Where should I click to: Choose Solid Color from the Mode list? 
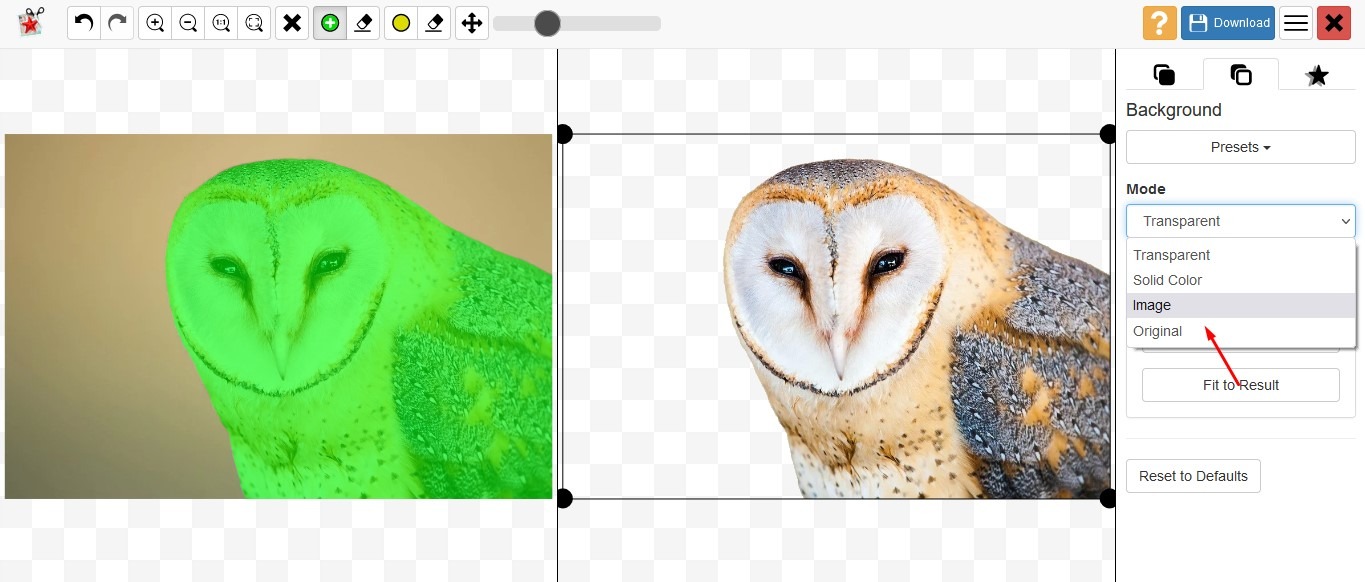pos(1241,280)
